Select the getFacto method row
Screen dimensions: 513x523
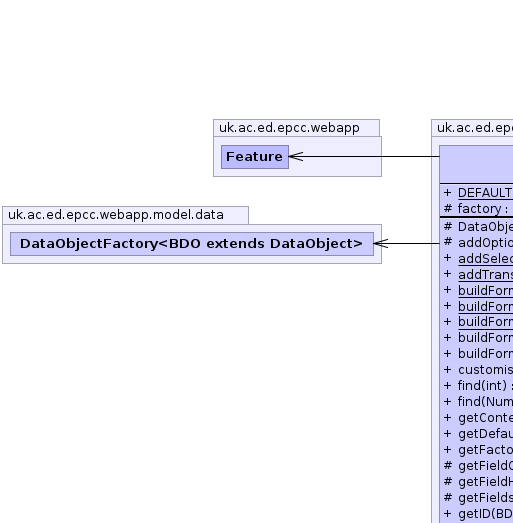point(478,450)
